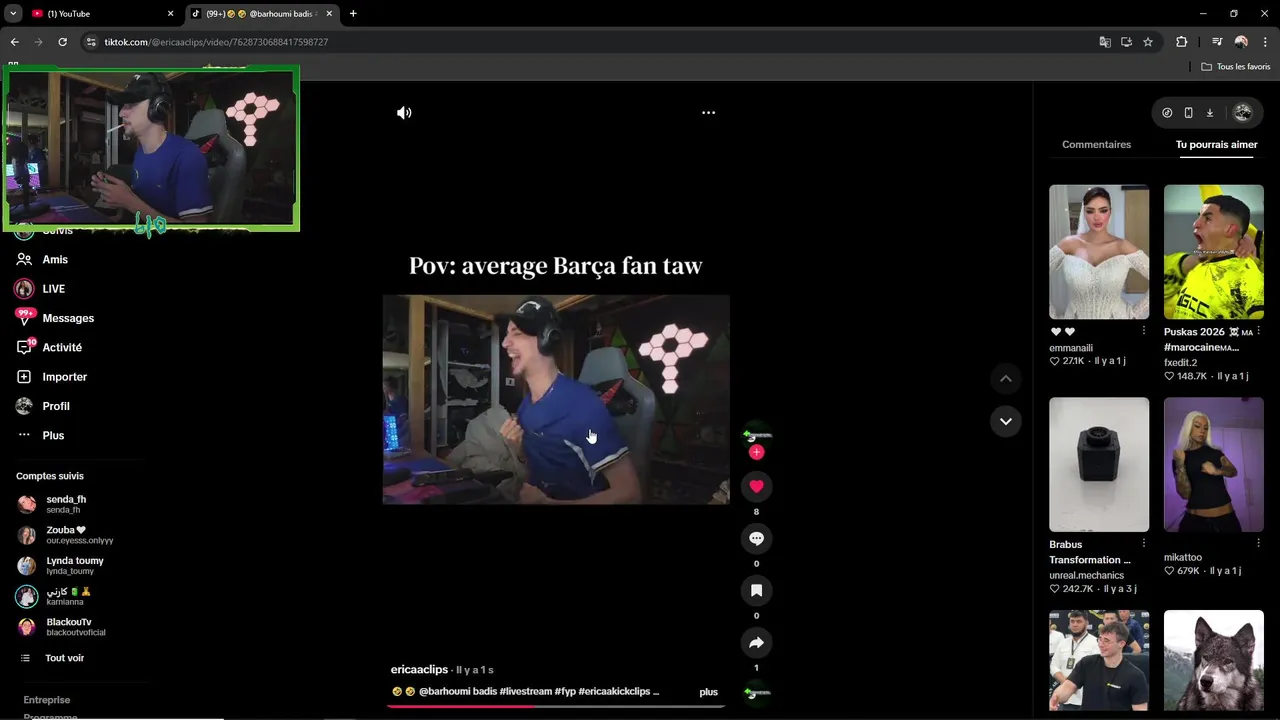Open the Tous les favoris folder
Screen dimensions: 1280x720
point(1236,67)
